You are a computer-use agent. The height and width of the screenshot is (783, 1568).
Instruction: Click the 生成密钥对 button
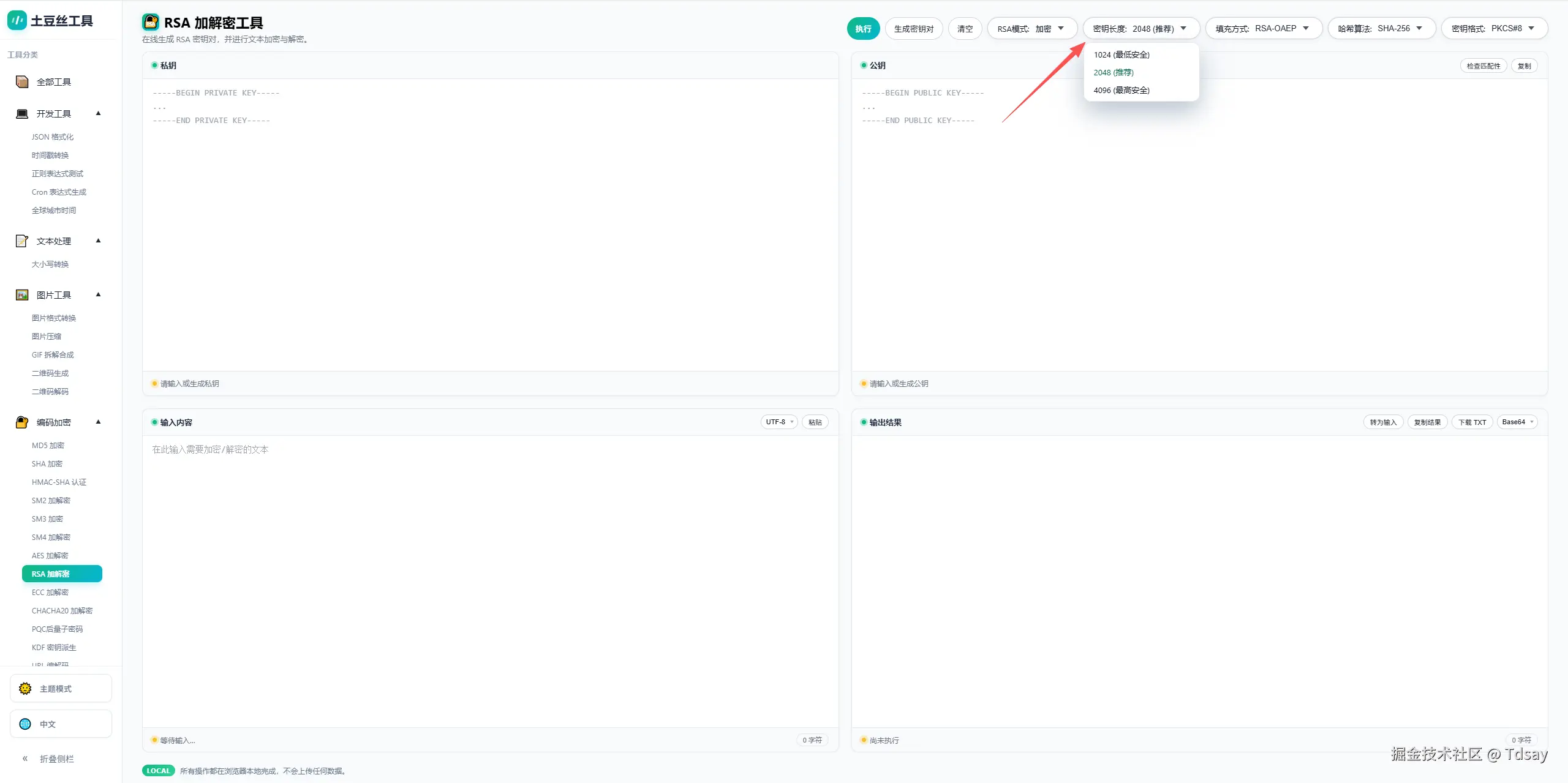(x=913, y=29)
